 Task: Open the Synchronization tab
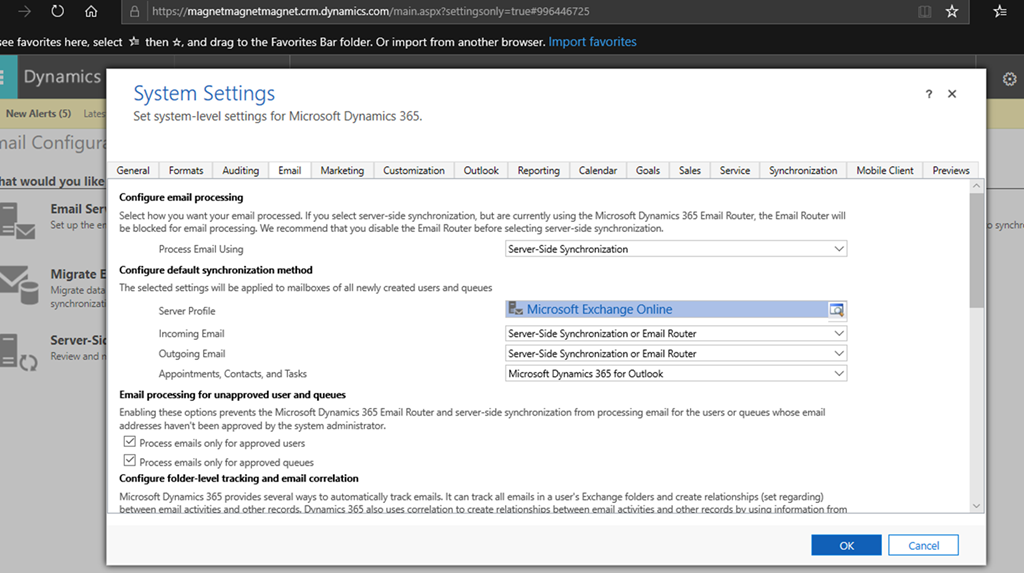(802, 171)
